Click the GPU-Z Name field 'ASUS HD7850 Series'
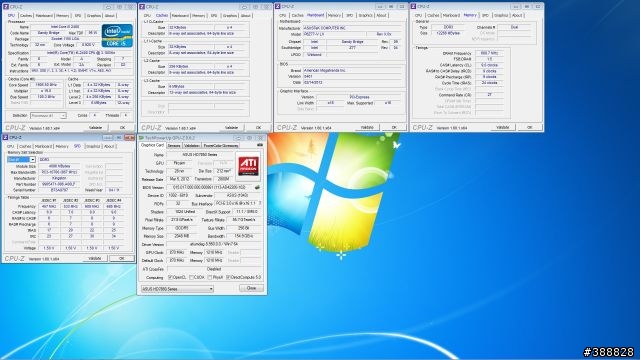Viewport: 640px width, 360px height. tap(199, 155)
